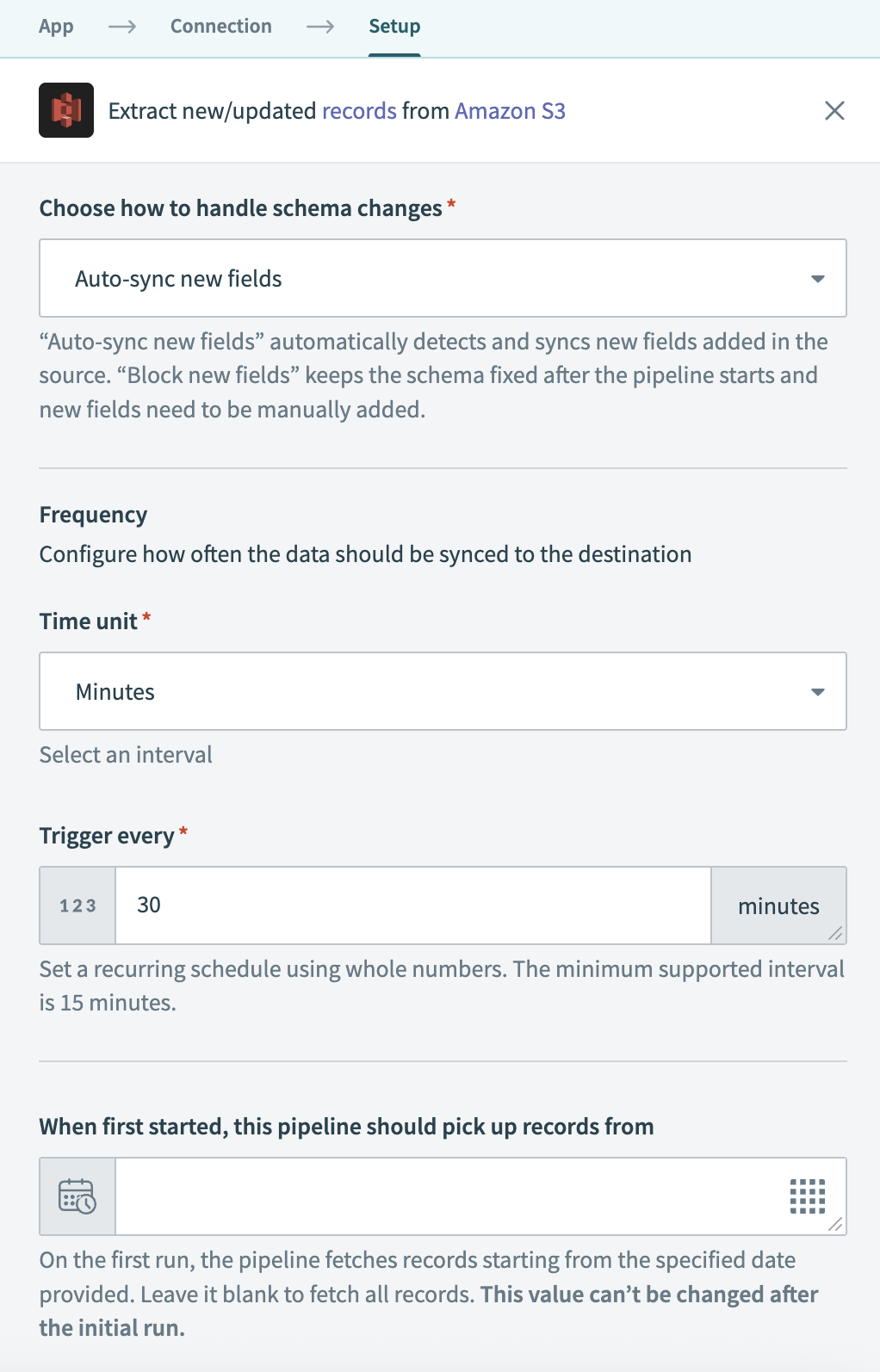Switch to the App step
The image size is (880, 1372).
tap(55, 27)
